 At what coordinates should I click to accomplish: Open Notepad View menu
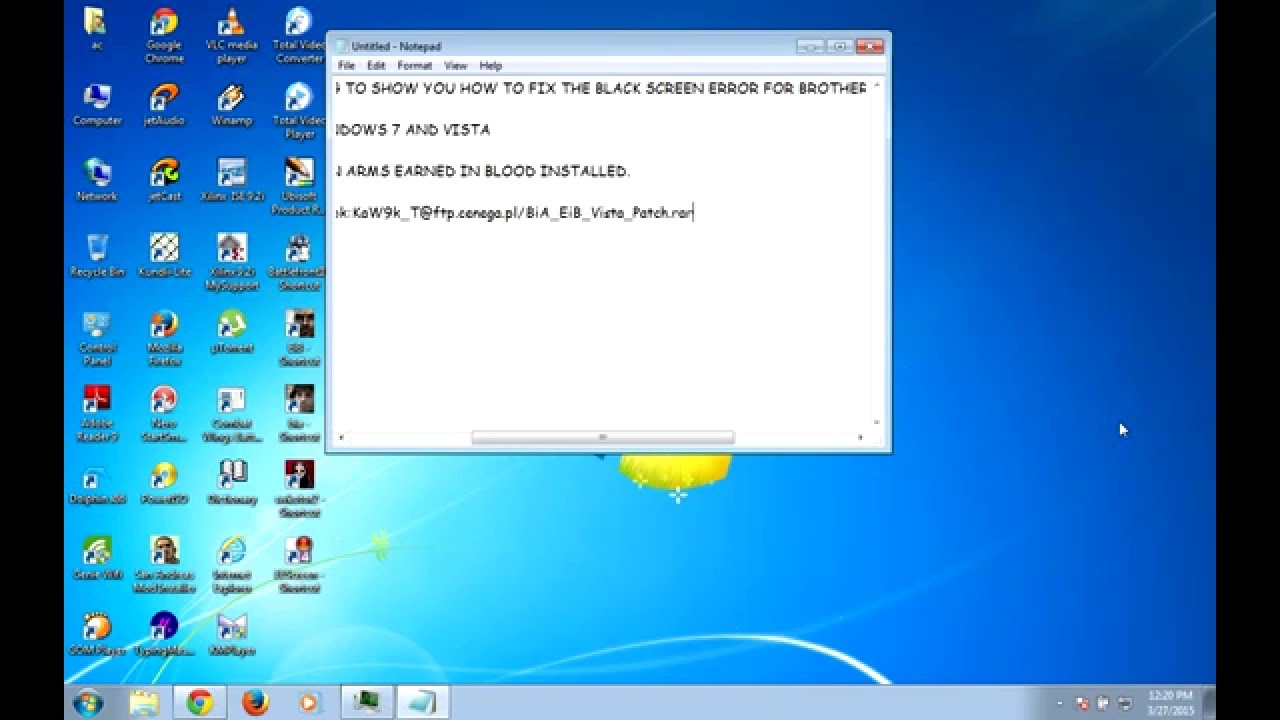[455, 66]
